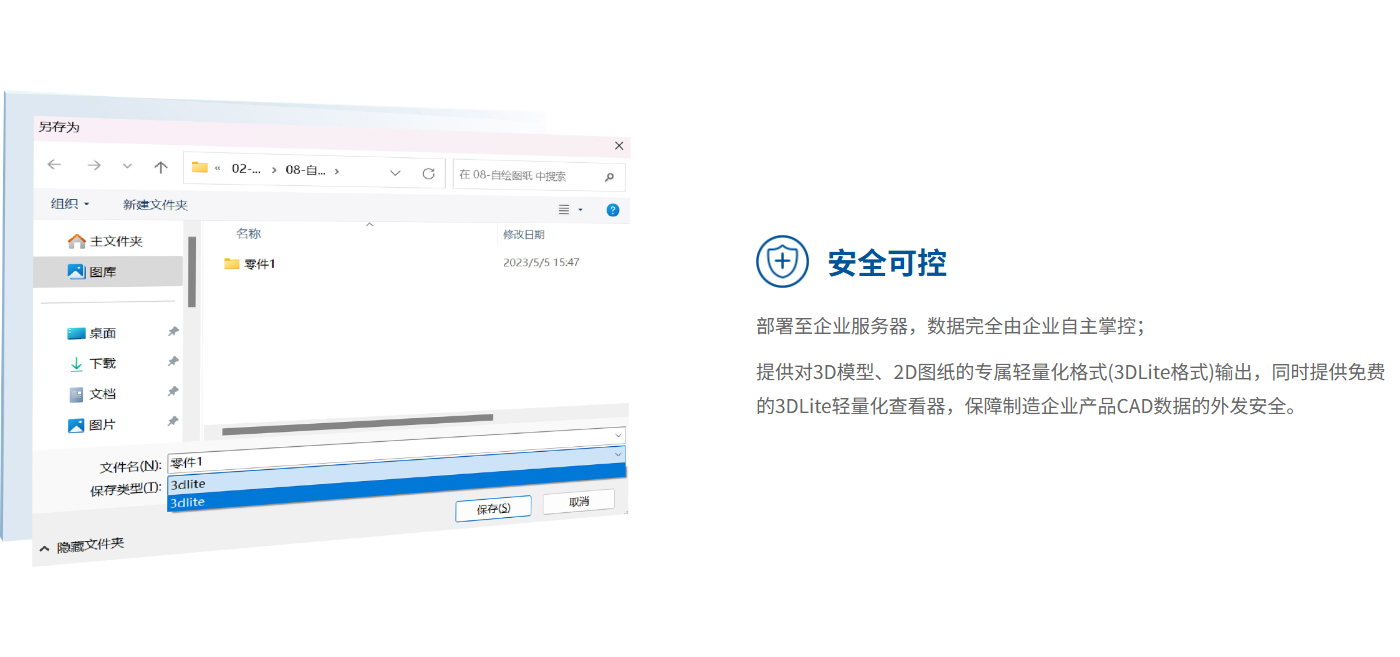Click the 保存(S) button
This screenshot has width=1400, height=657.
pos(493,508)
